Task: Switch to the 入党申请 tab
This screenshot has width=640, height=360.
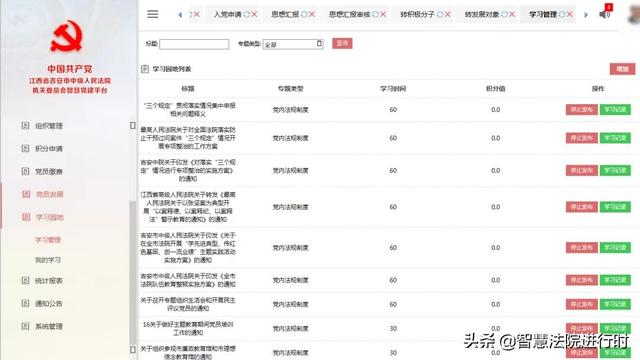Action: pos(228,14)
